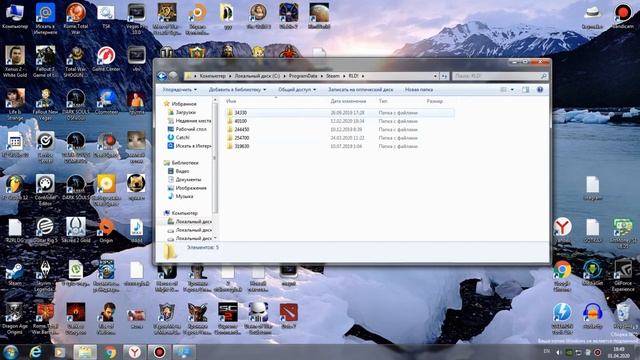Open the Life Is Strange desktop icon

click(x=15, y=104)
